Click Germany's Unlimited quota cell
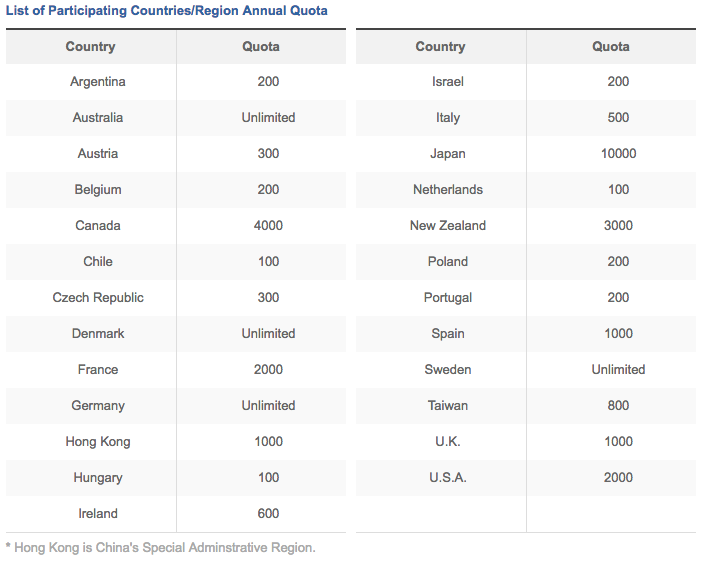This screenshot has width=726, height=570. point(268,406)
